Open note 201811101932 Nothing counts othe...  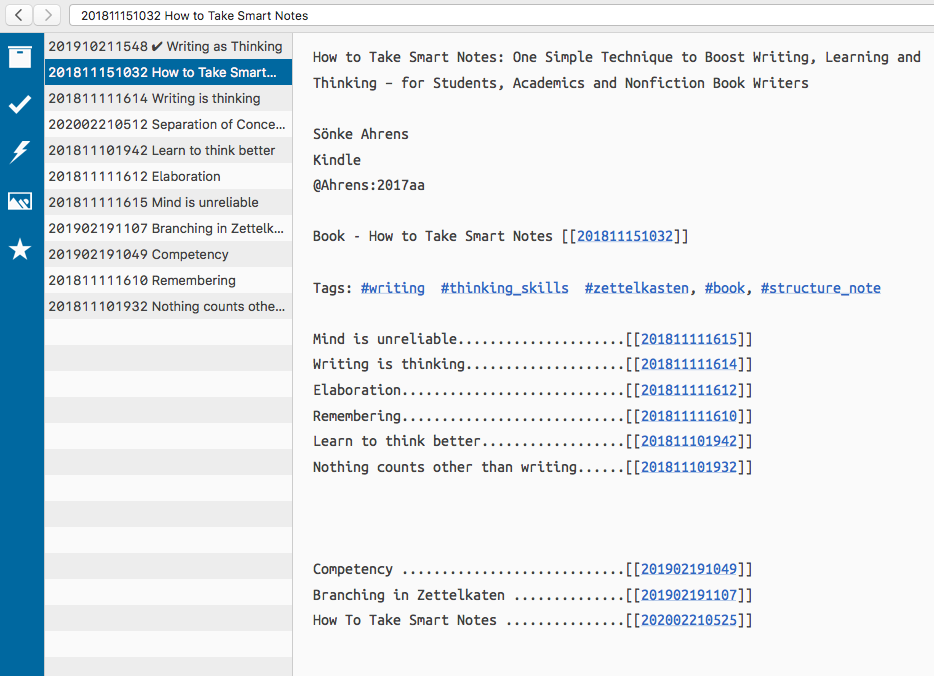pos(168,306)
